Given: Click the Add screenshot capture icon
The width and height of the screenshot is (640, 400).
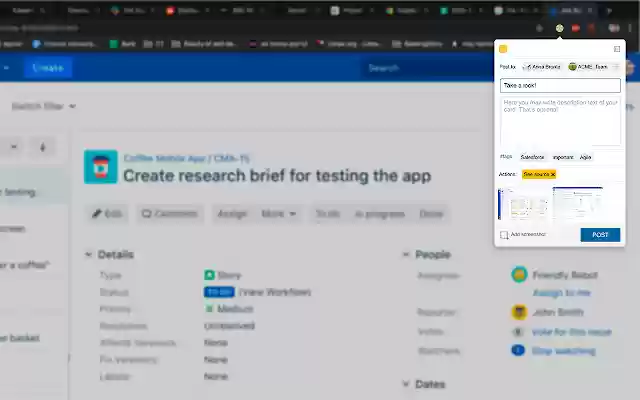Looking at the screenshot, I should (x=504, y=235).
